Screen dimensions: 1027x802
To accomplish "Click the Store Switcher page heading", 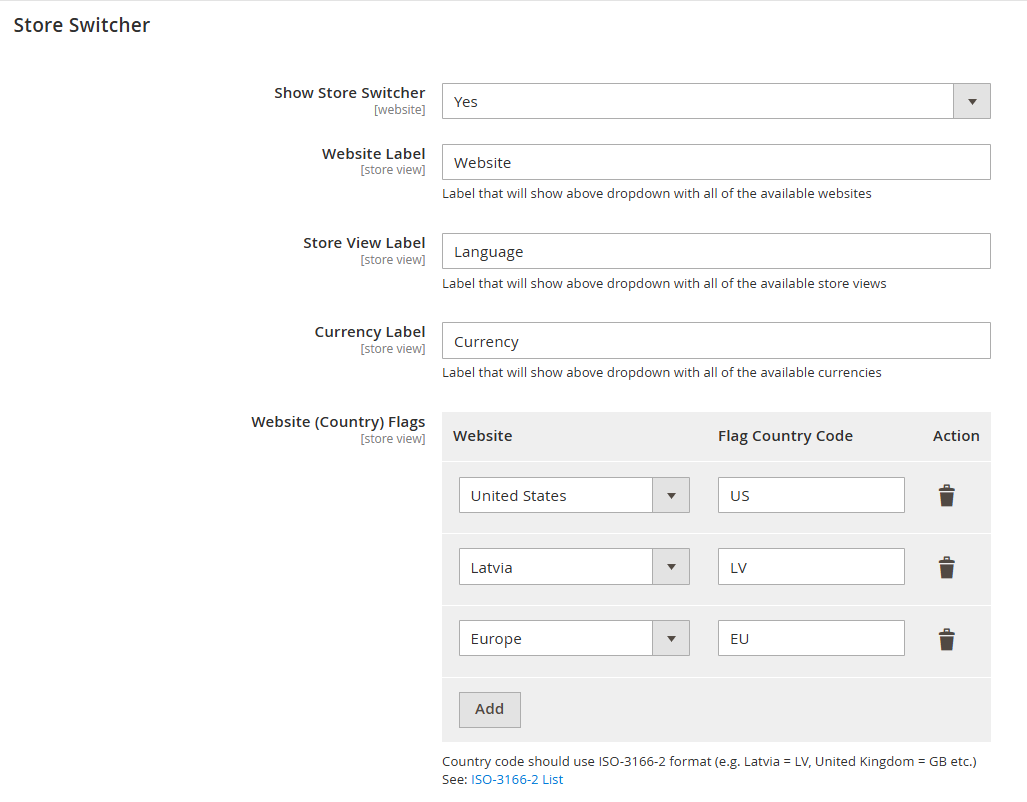I will pyautogui.click(x=81, y=24).
